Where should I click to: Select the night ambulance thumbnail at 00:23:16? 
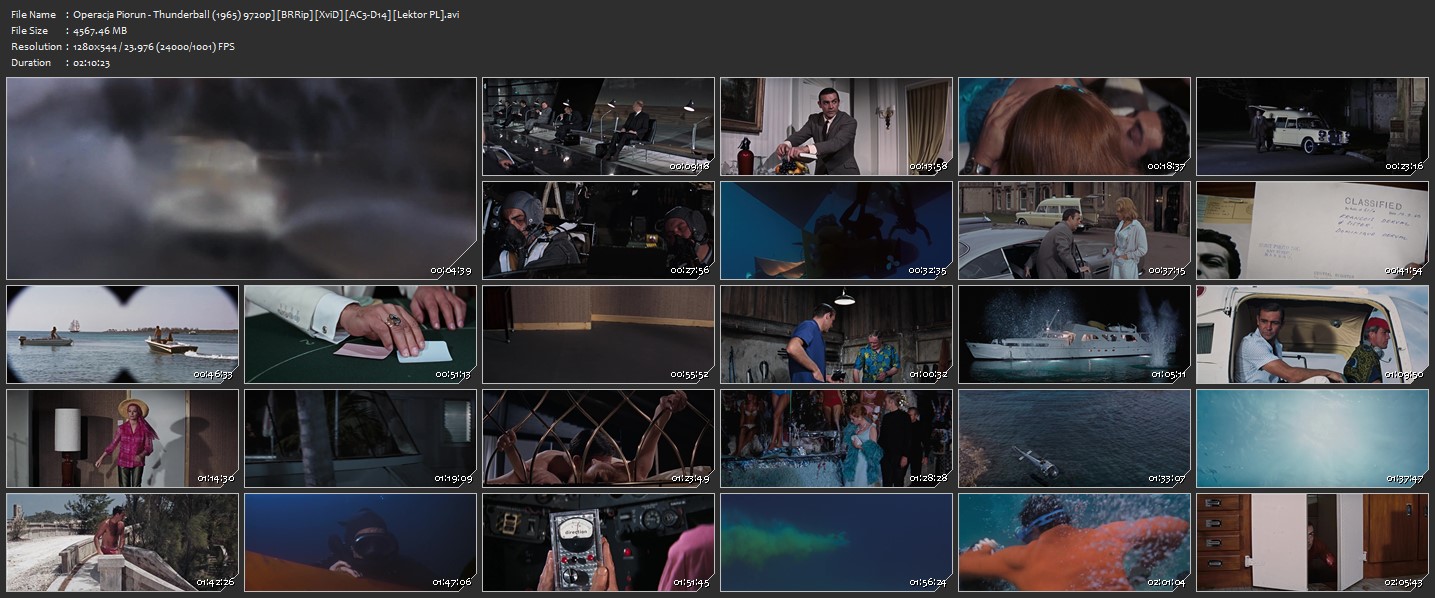coord(1312,127)
